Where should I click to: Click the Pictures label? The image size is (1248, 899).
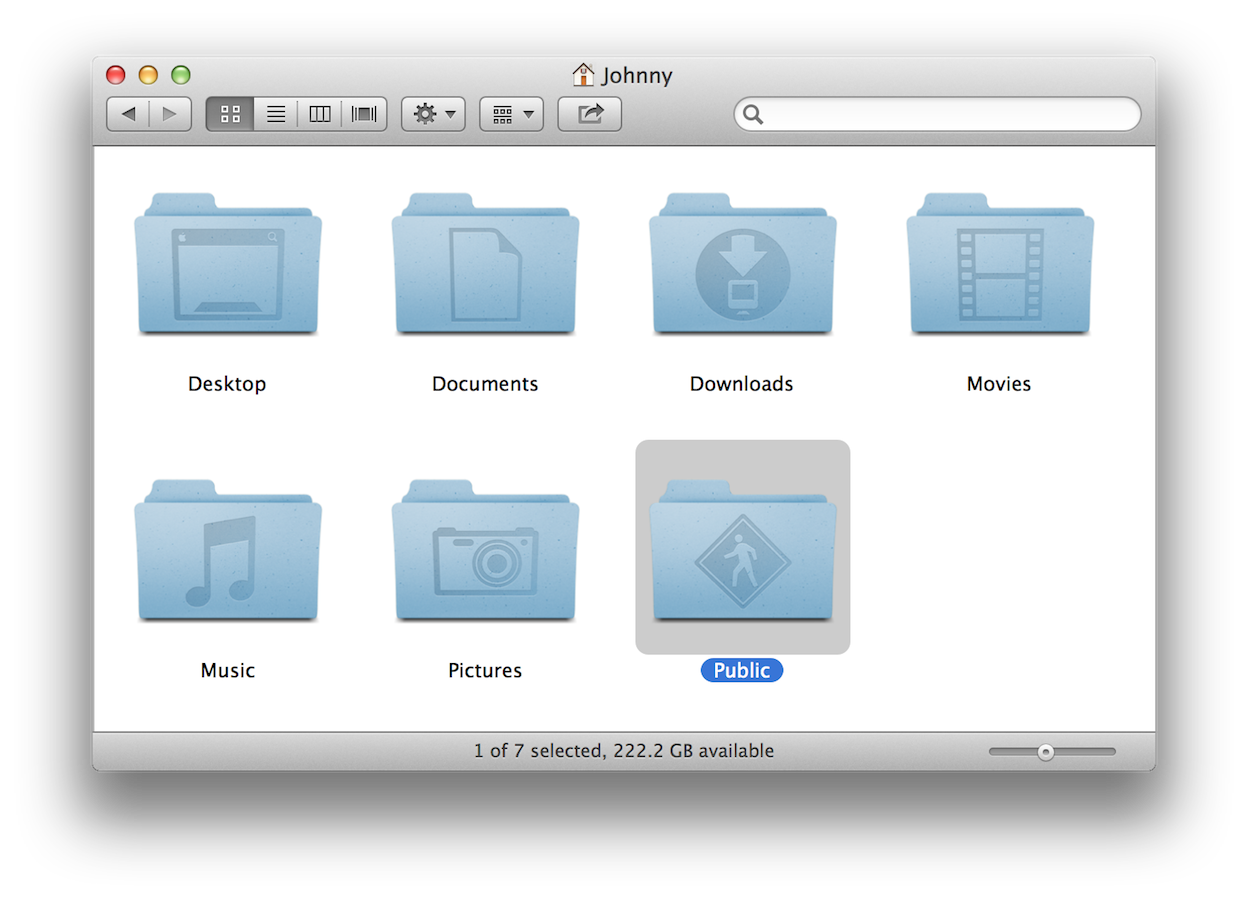[x=485, y=671]
